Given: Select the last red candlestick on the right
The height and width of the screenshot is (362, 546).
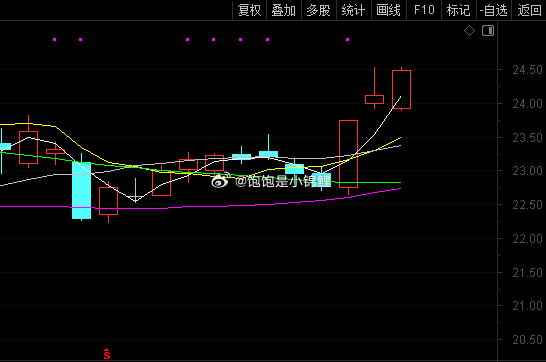Looking at the screenshot, I should pos(401,89).
